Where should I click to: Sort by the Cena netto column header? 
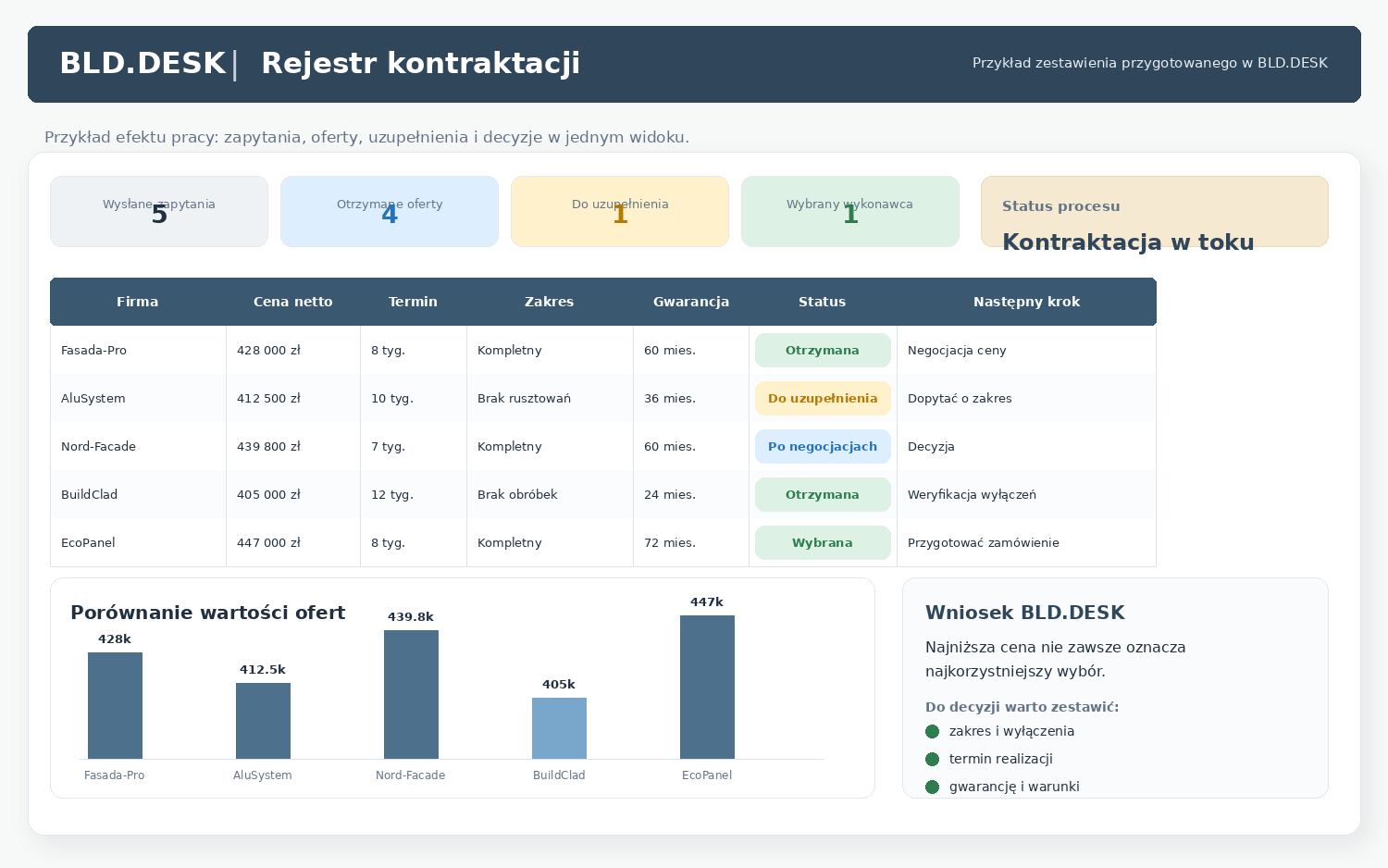(293, 302)
